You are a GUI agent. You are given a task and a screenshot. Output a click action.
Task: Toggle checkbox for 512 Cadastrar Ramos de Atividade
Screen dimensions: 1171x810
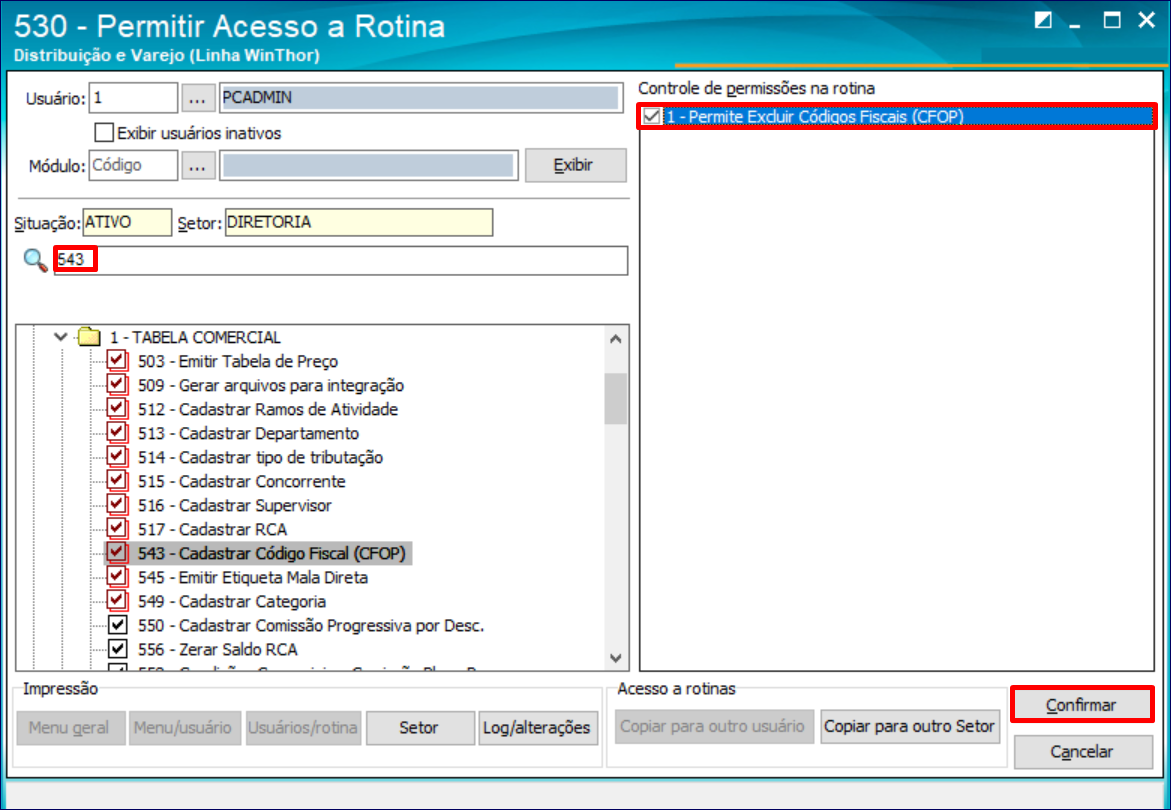click(117, 408)
